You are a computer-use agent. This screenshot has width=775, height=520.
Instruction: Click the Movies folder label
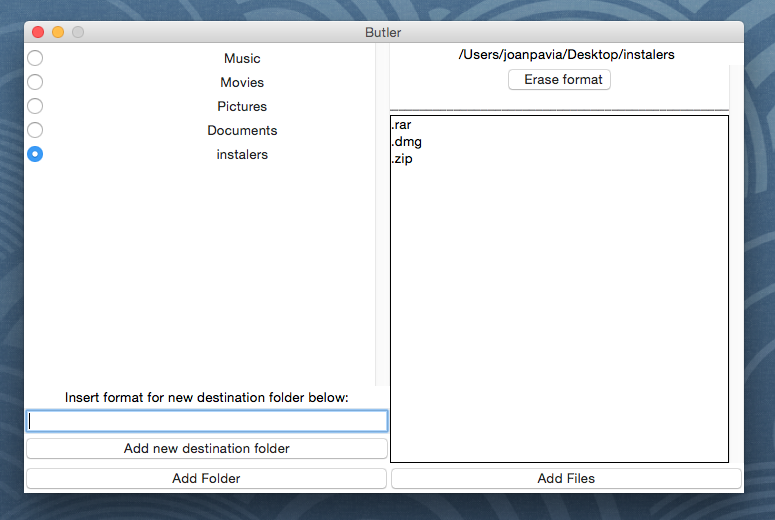click(242, 83)
